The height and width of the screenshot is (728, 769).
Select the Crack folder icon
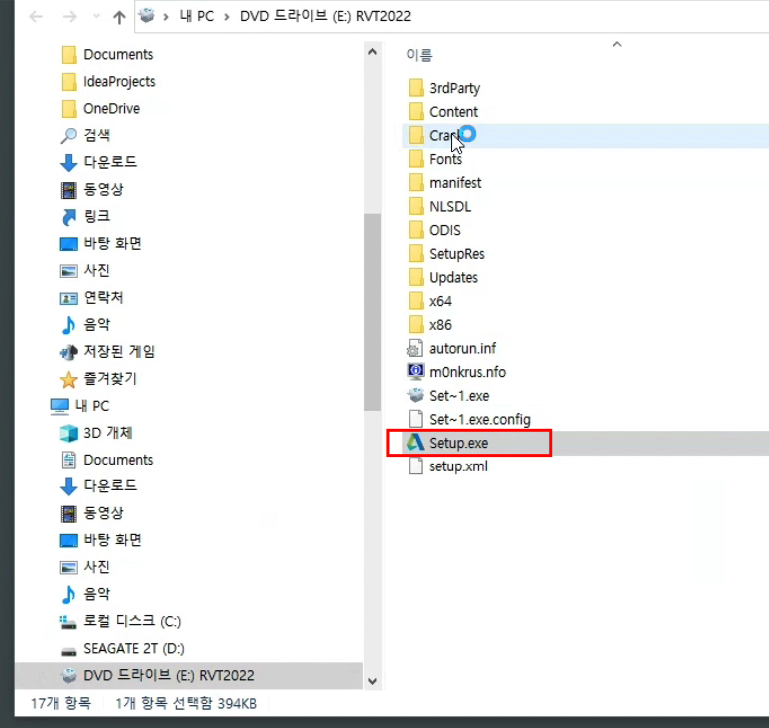pos(416,135)
